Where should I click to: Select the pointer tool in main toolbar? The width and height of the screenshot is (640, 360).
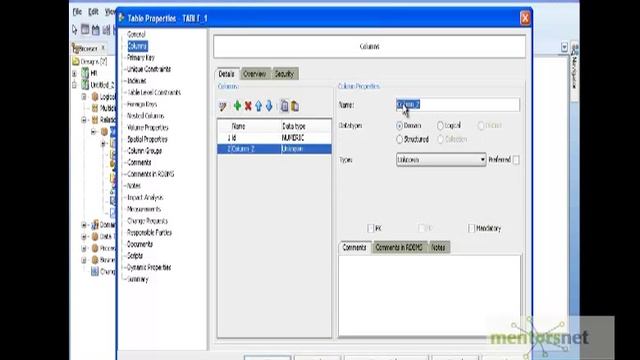(74, 29)
